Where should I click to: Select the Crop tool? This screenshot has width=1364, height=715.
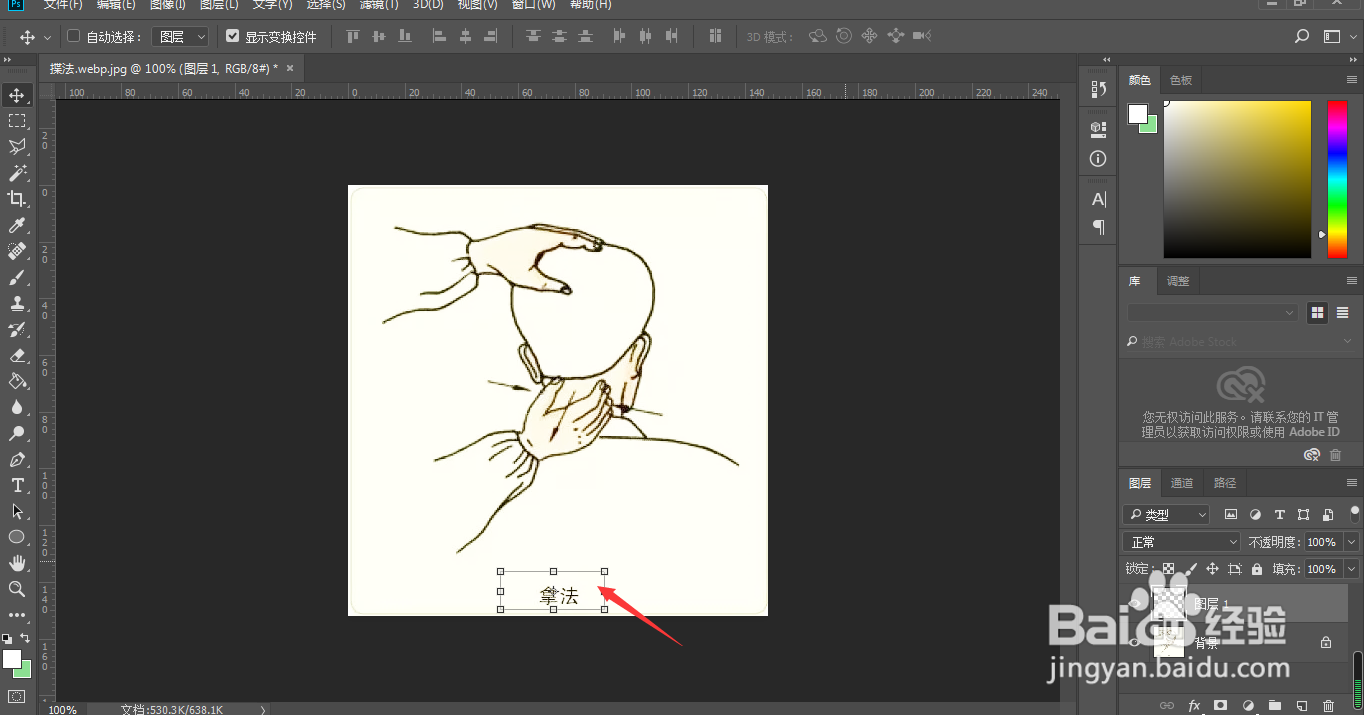[17, 199]
